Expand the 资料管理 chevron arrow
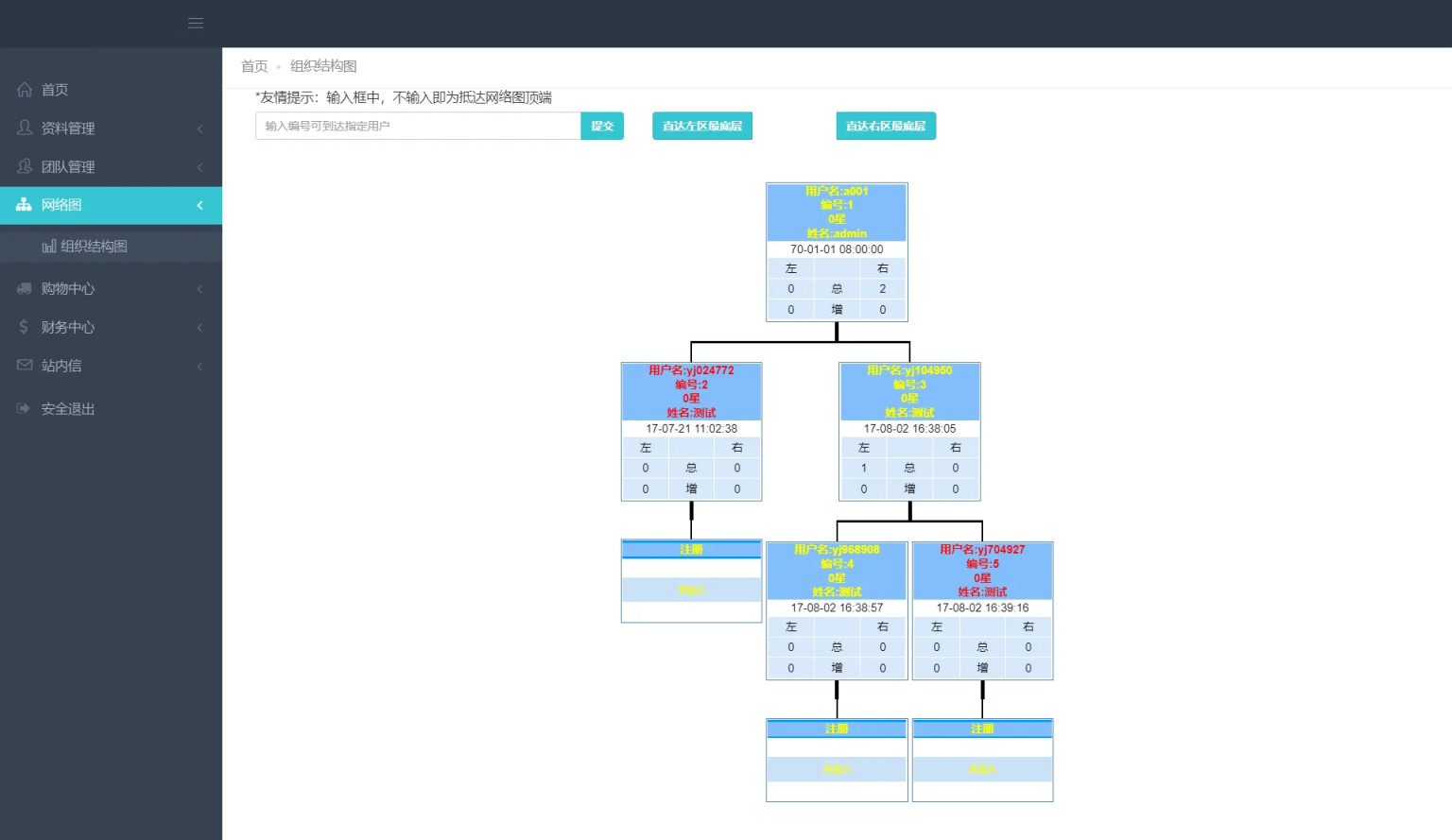1452x840 pixels. click(x=199, y=129)
